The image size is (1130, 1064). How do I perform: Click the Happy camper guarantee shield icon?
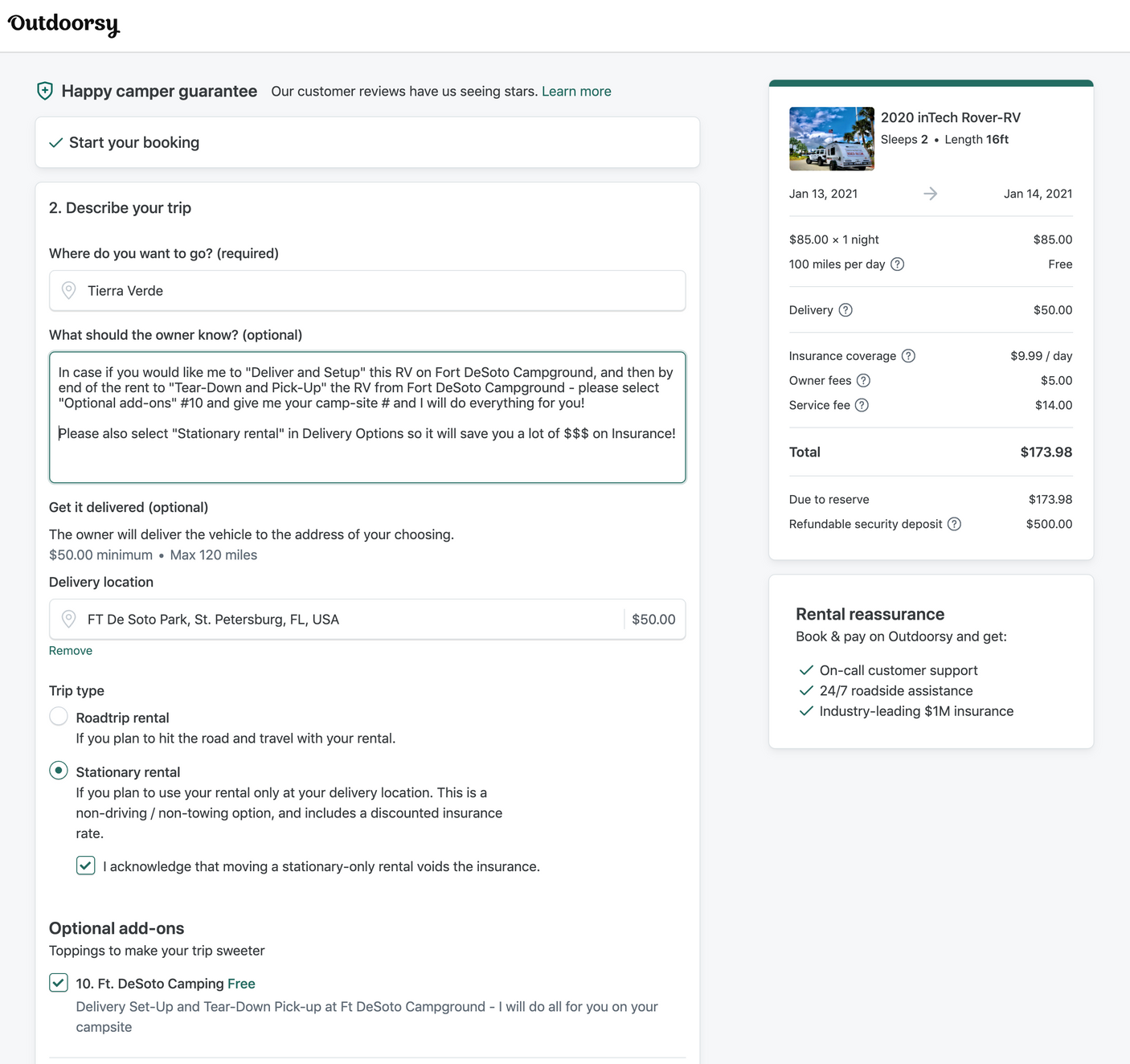point(45,91)
